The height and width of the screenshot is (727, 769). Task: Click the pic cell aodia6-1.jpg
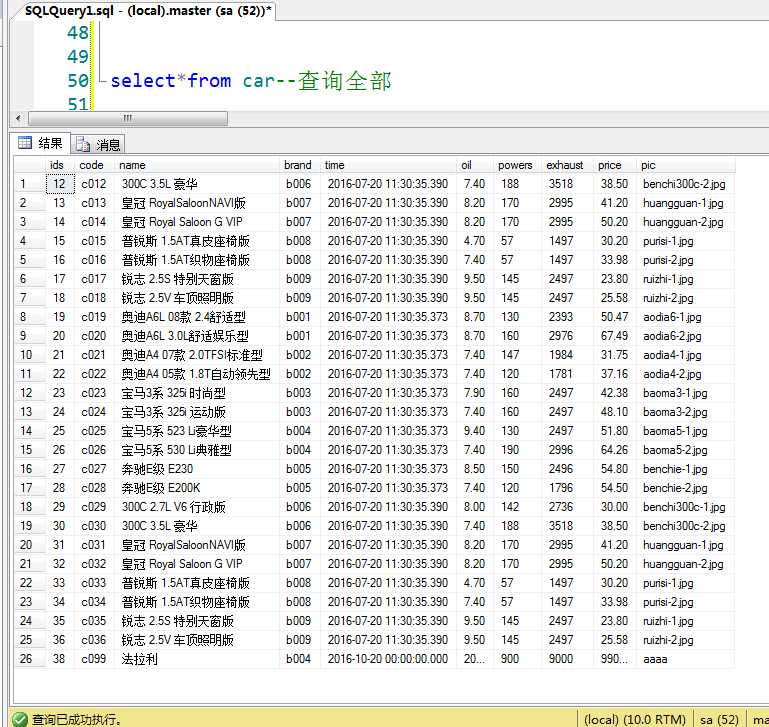click(685, 317)
